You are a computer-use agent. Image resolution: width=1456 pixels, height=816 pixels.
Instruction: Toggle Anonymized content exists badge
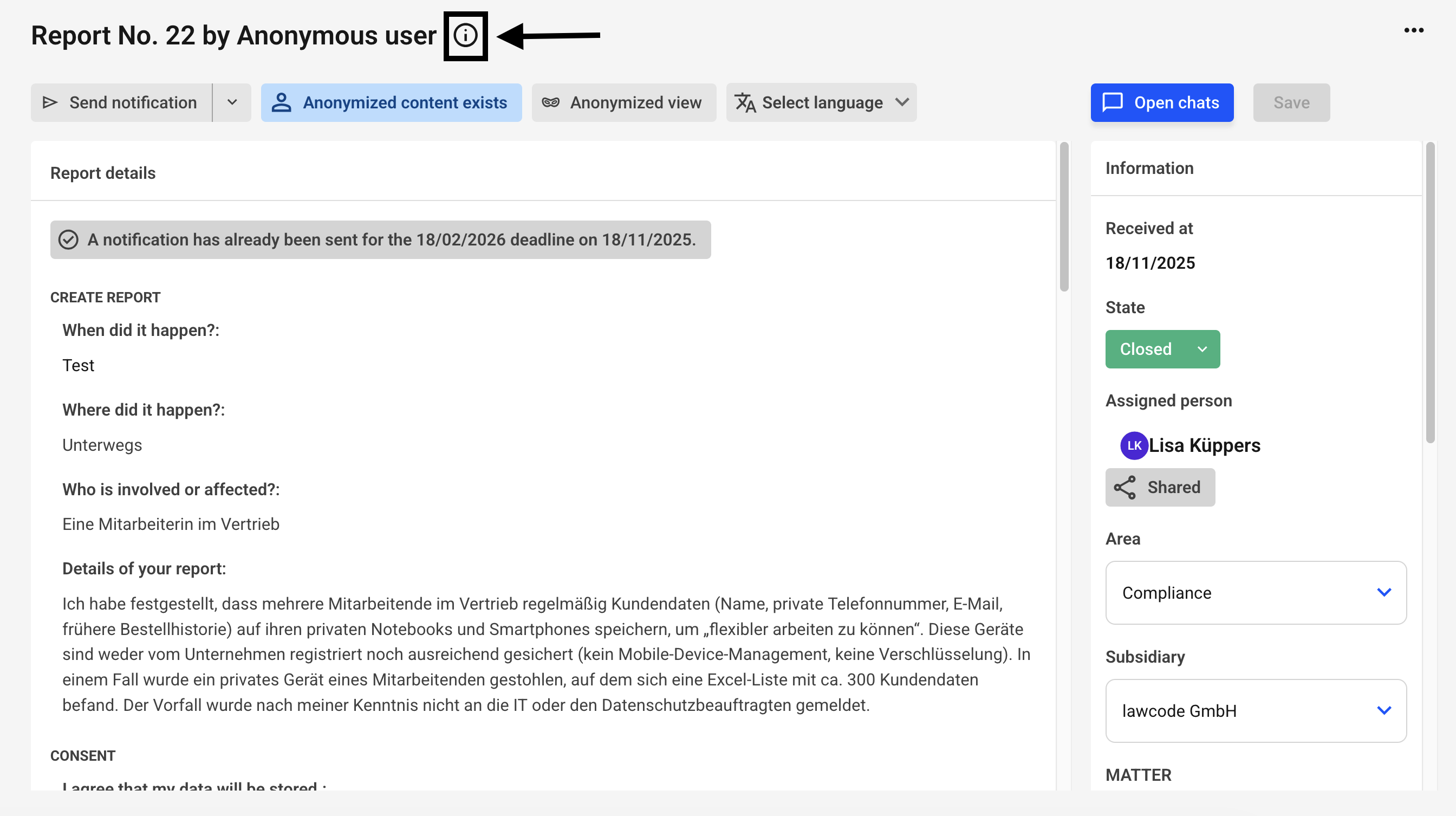tap(391, 102)
